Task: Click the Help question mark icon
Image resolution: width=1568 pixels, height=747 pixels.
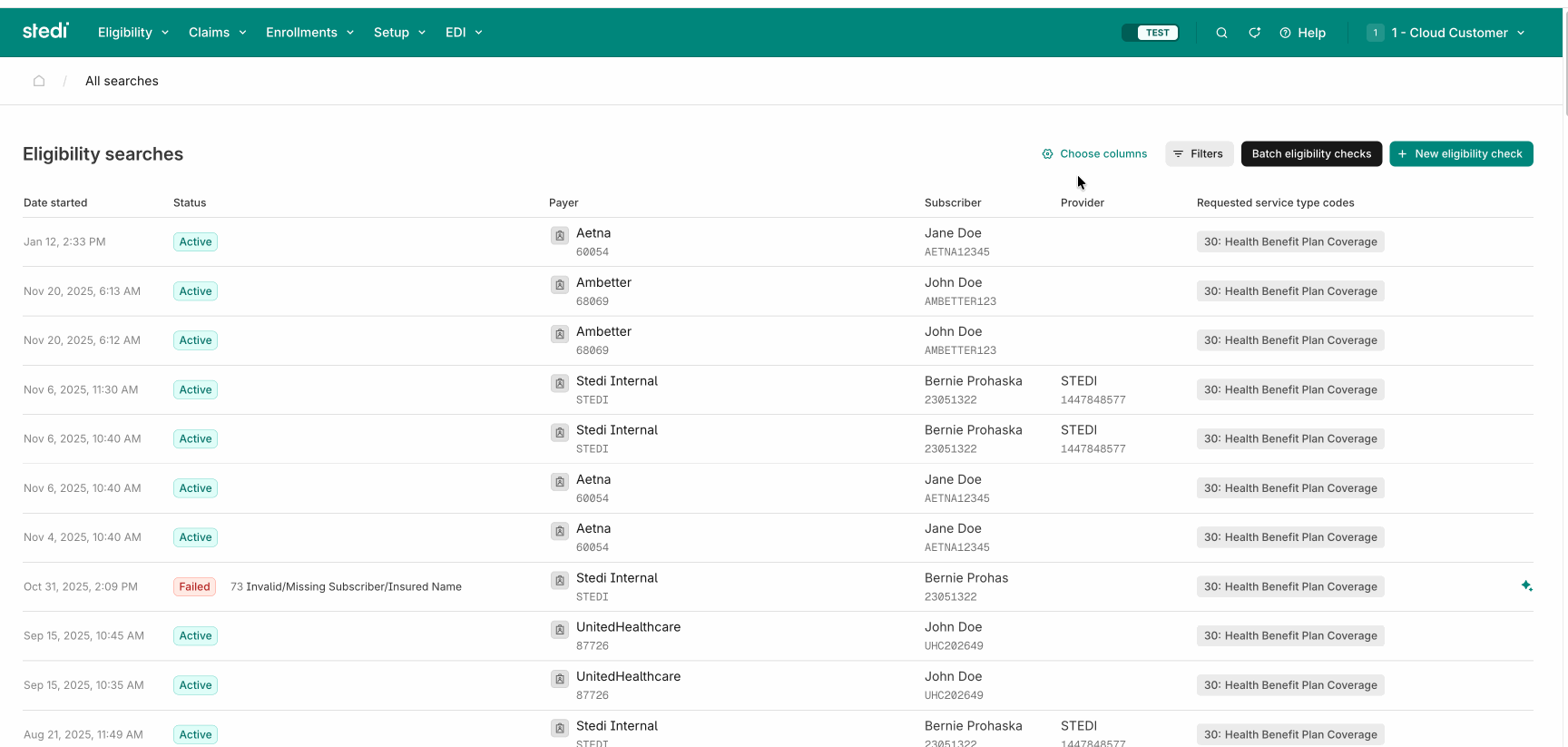Action: (x=1285, y=33)
